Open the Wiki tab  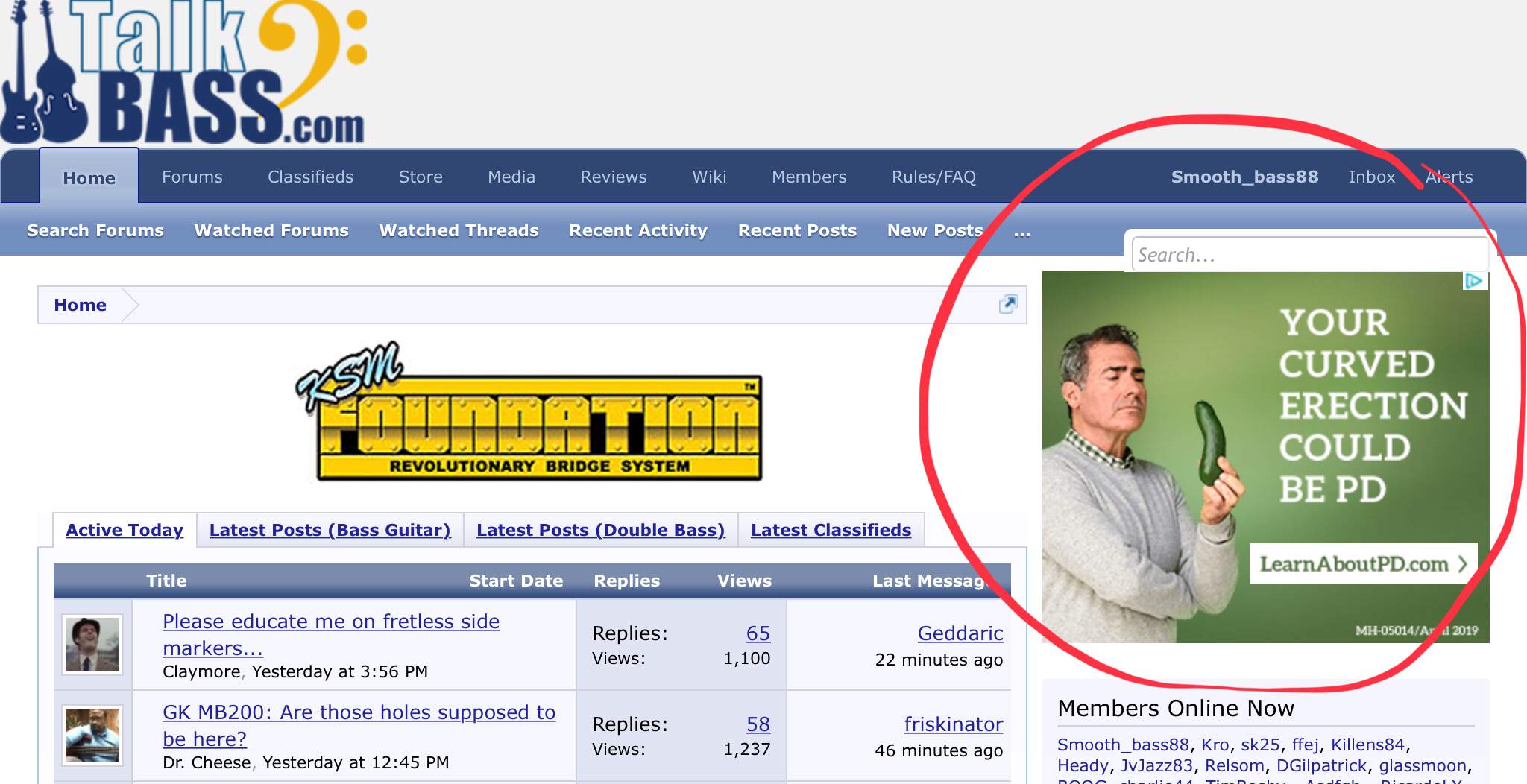click(x=709, y=177)
